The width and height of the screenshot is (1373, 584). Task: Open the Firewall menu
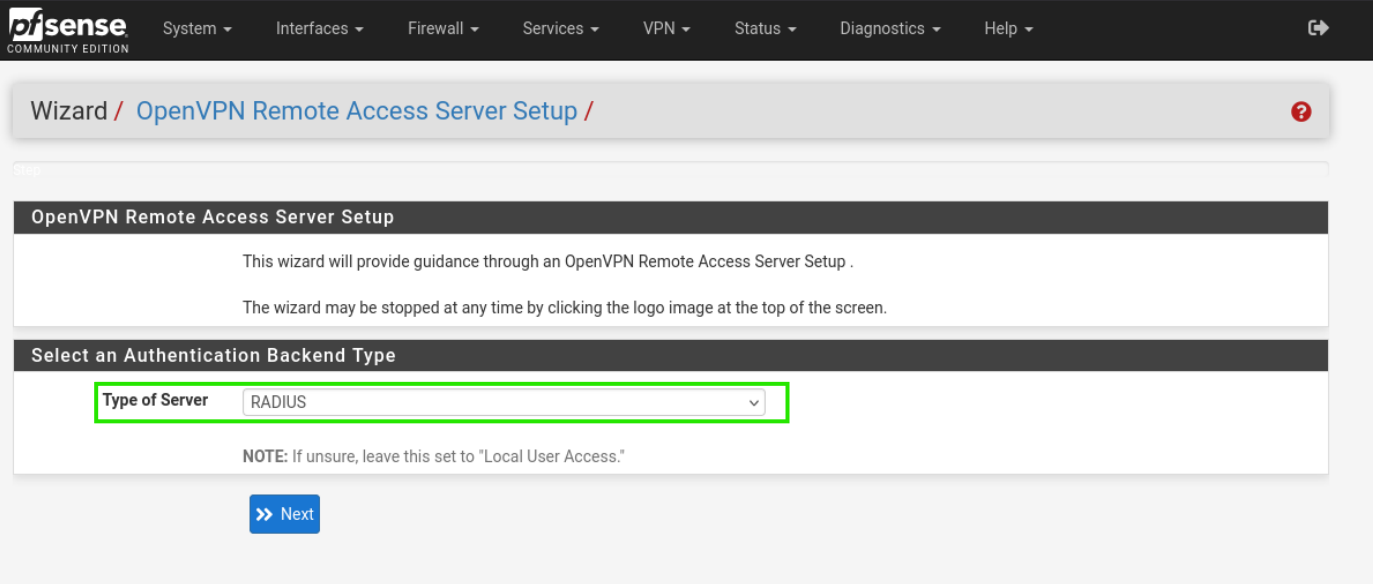[x=442, y=29]
